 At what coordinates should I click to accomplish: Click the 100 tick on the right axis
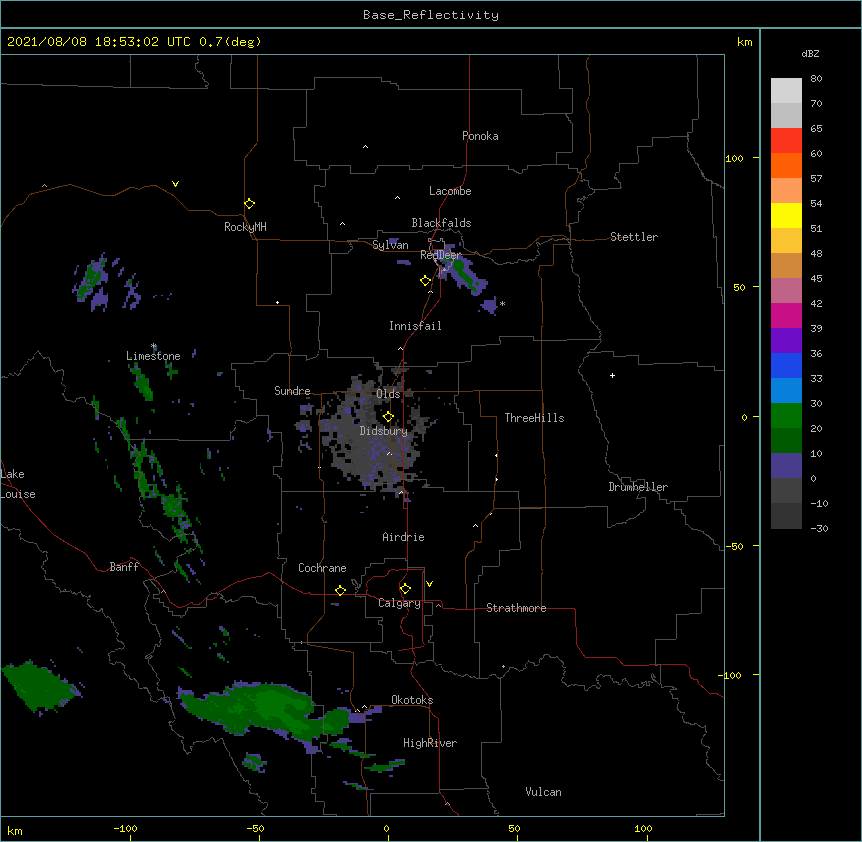click(734, 158)
